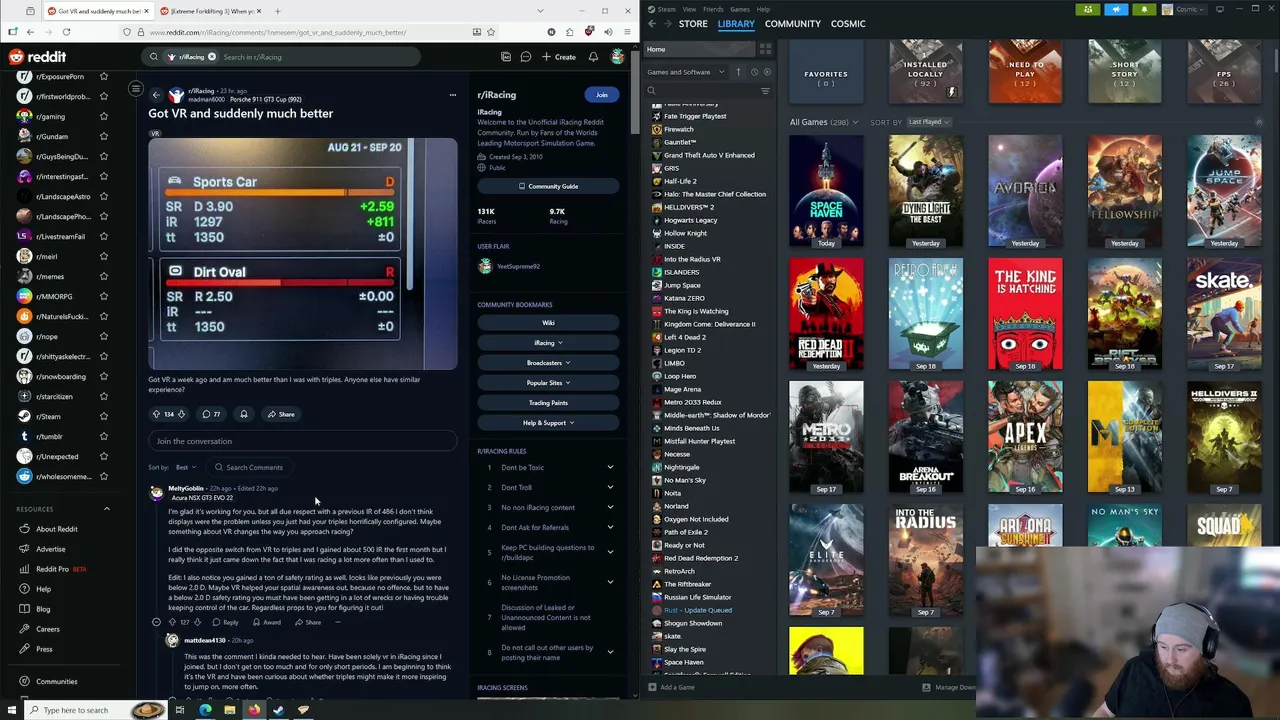This screenshot has height=720, width=1280.
Task: Favorite r/tumblr with star
Action: click(x=104, y=437)
